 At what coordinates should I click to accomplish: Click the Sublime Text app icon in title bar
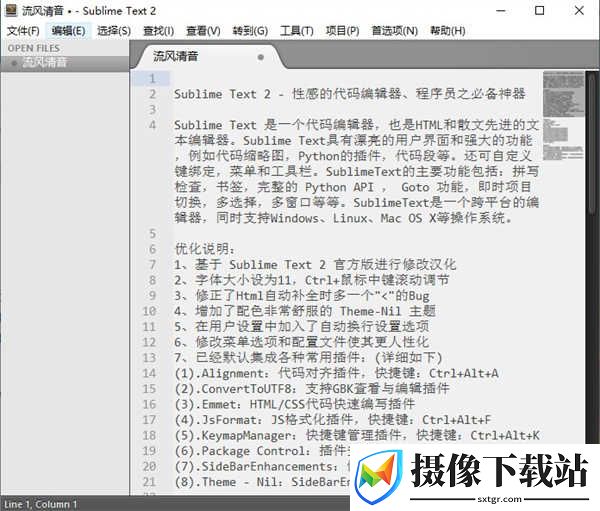click(11, 10)
